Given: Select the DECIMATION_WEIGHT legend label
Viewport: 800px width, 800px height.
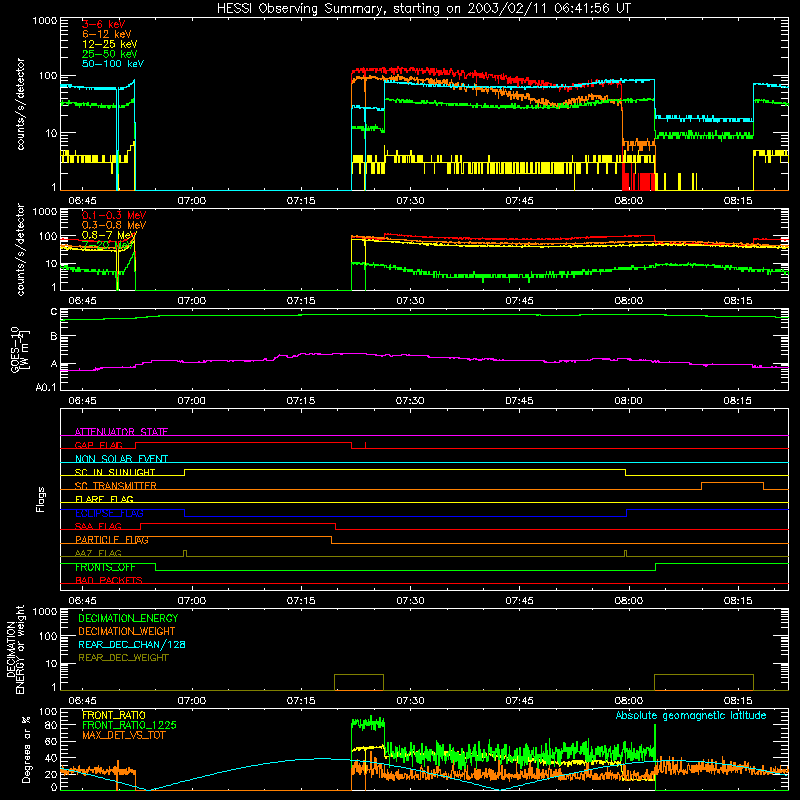Looking at the screenshot, I should point(127,631).
